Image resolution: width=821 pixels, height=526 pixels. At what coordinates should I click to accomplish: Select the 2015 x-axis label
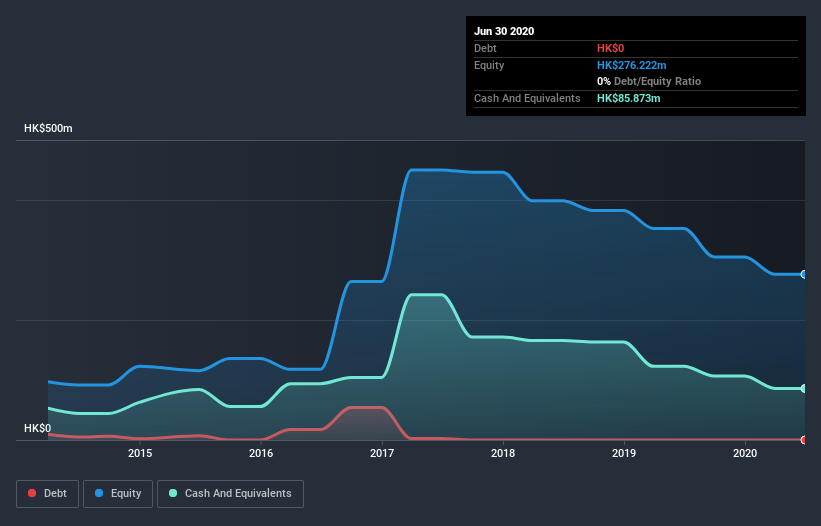tap(140, 453)
